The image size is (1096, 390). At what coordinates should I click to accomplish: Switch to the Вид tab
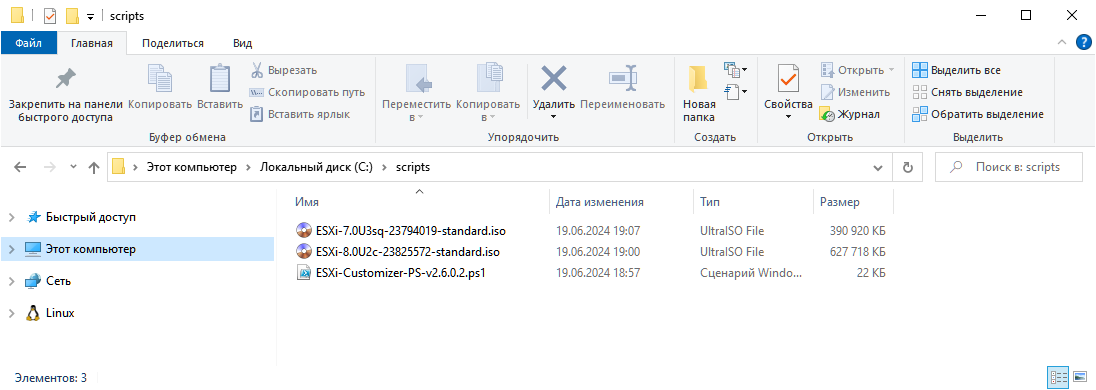[243, 43]
